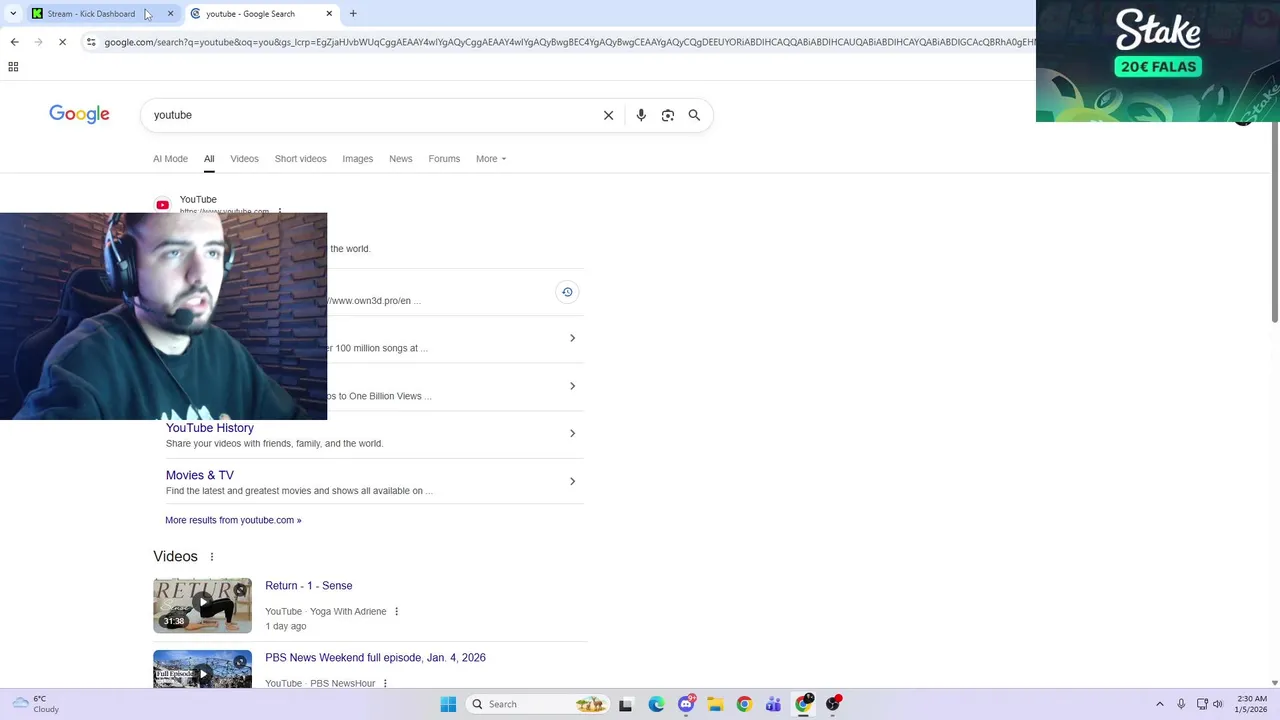
Task: Open PBS News Weekend full episode link
Action: (375, 658)
